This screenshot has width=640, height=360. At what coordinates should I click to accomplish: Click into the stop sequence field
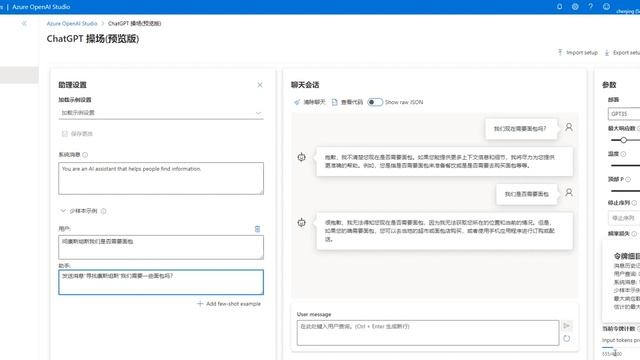coord(624,218)
